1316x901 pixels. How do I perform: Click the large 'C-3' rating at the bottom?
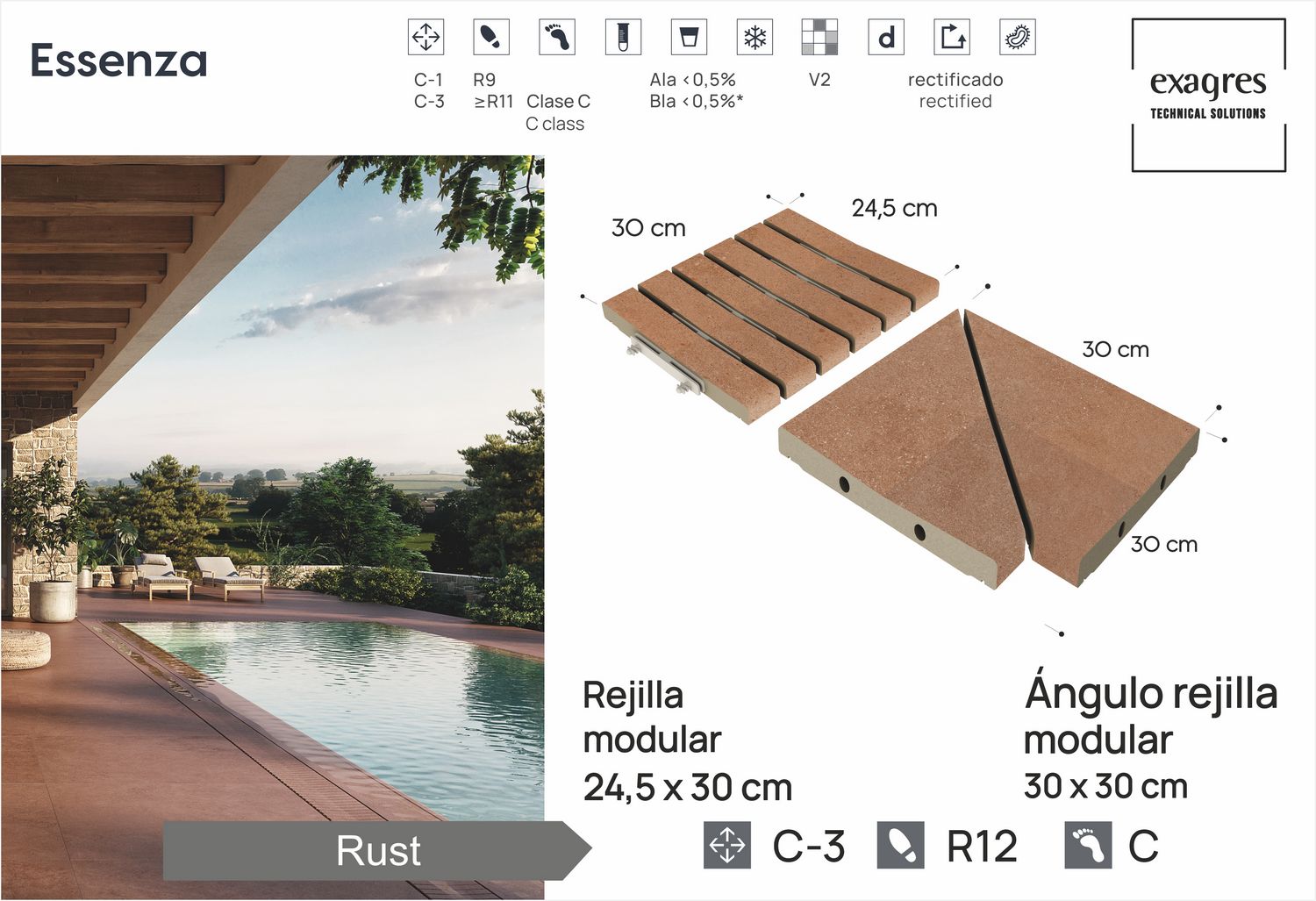pyautogui.click(x=809, y=847)
